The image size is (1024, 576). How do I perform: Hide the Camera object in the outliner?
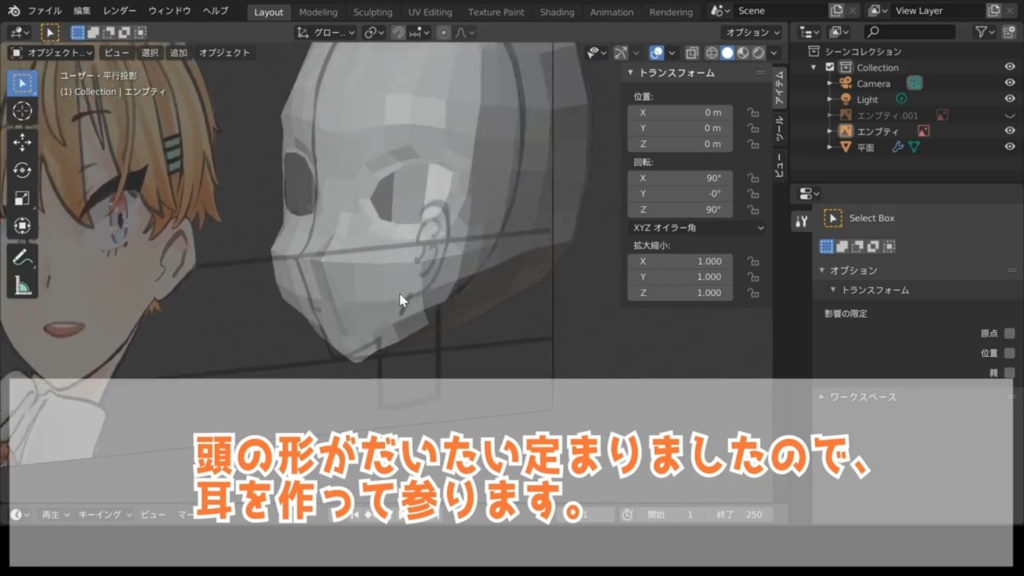(1010, 82)
